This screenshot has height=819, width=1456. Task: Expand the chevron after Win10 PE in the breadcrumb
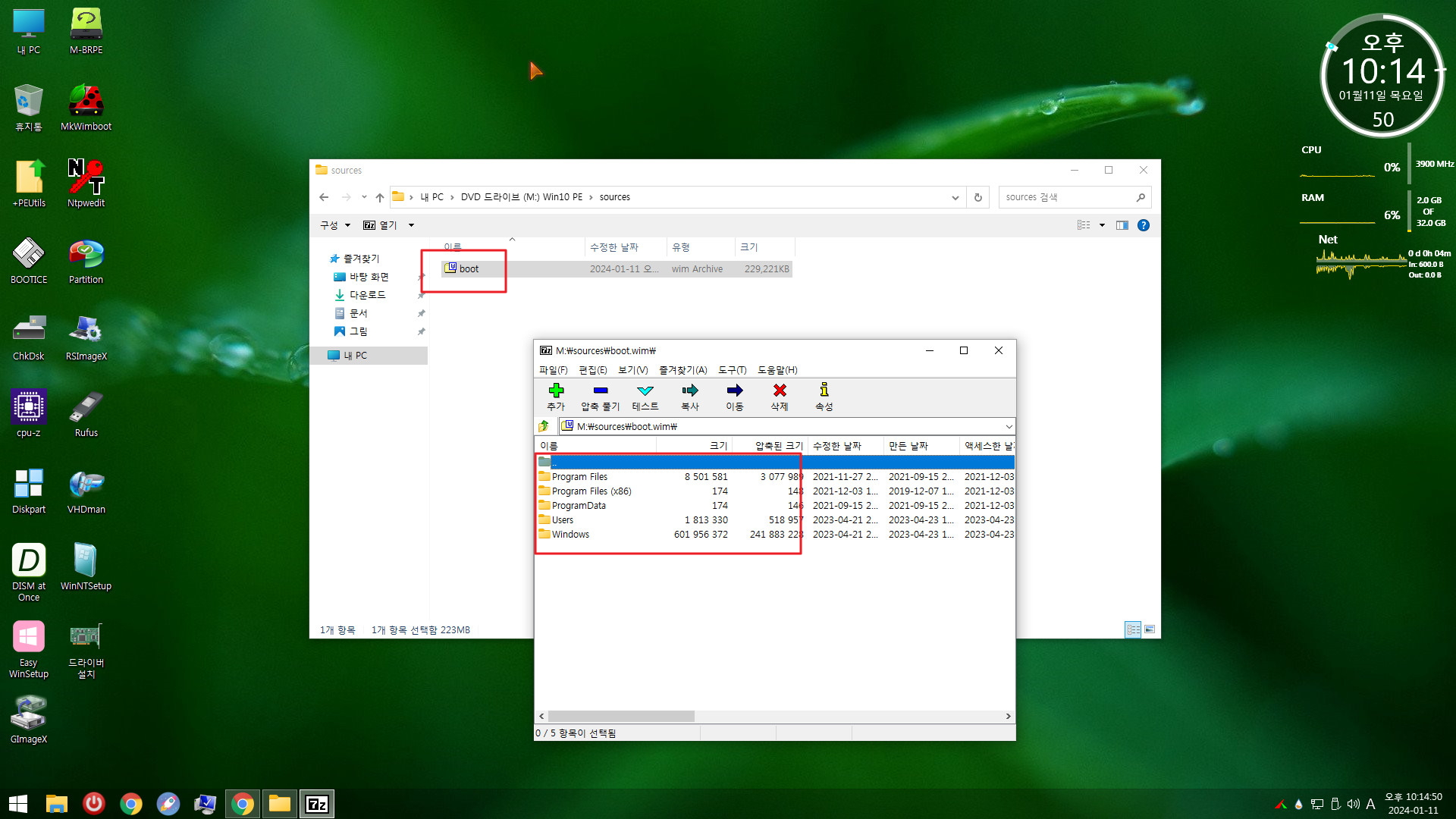click(x=591, y=197)
